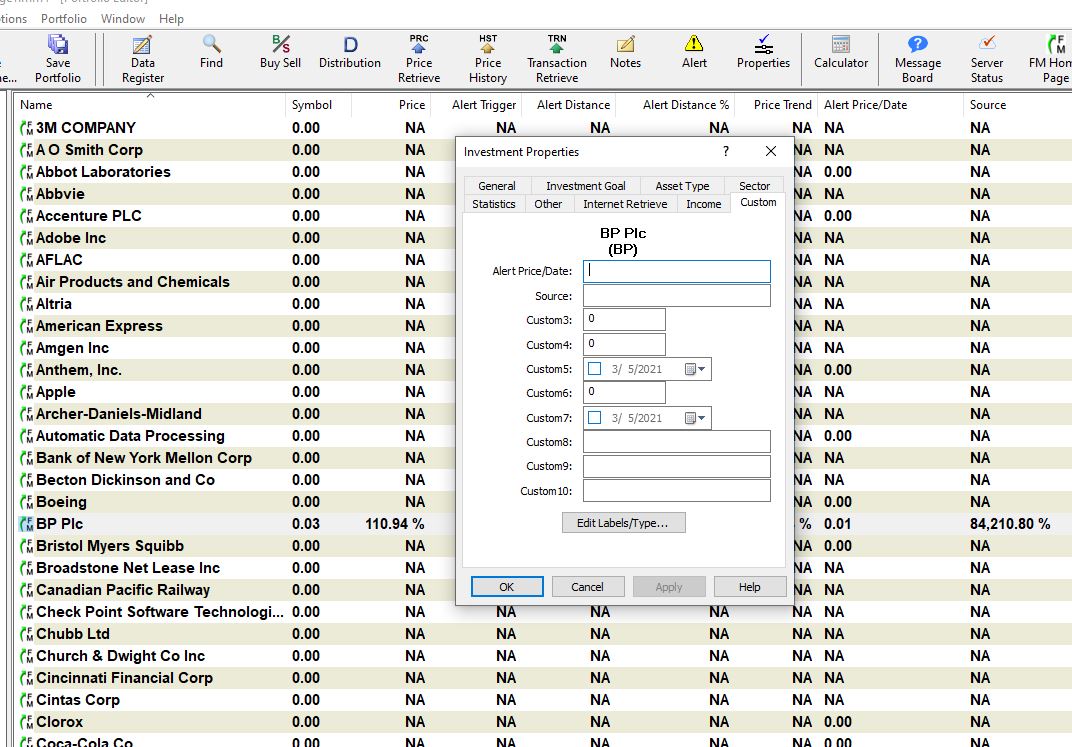Click the investment icon beside Clorox

[27, 722]
